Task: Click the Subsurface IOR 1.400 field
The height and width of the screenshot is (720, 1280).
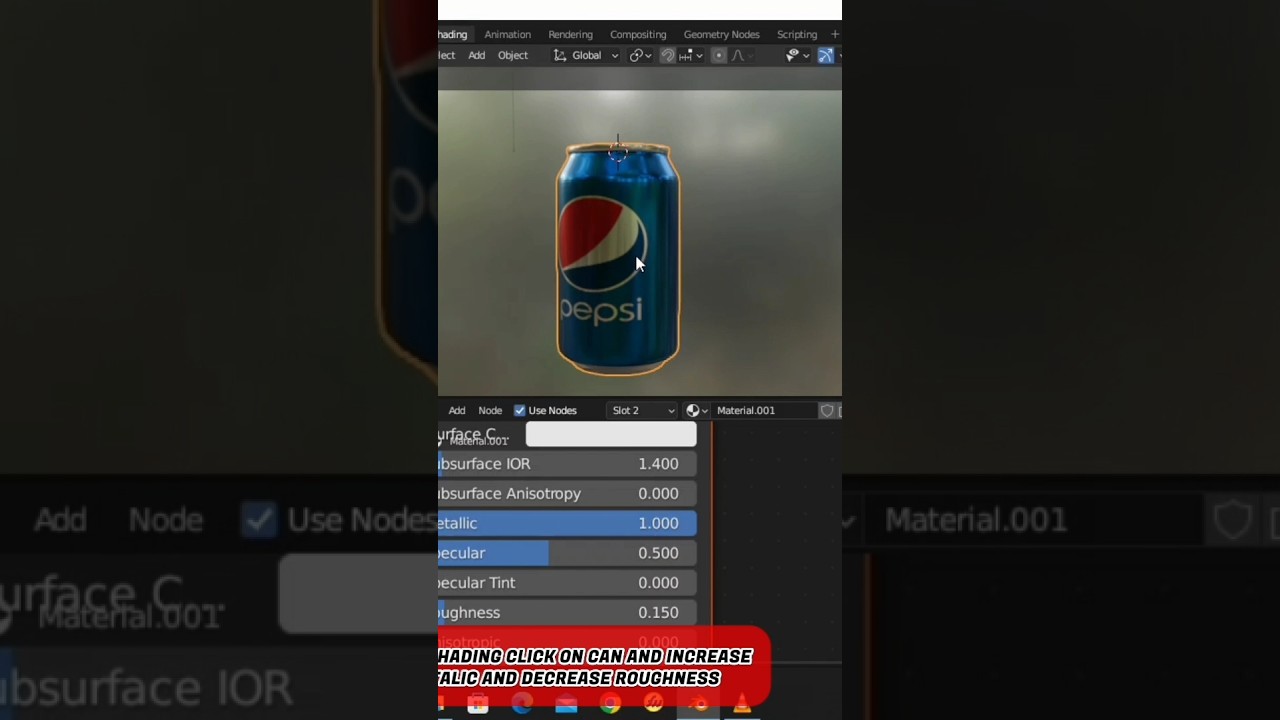Action: (x=567, y=464)
